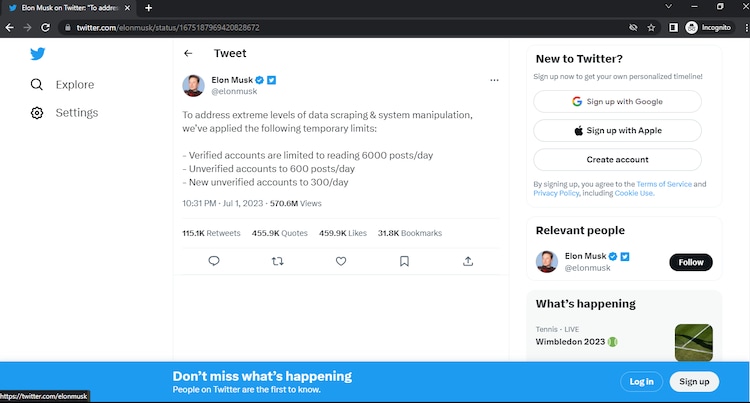Like the tweet with the heart icon
This screenshot has height=403, width=750.
[x=341, y=261]
